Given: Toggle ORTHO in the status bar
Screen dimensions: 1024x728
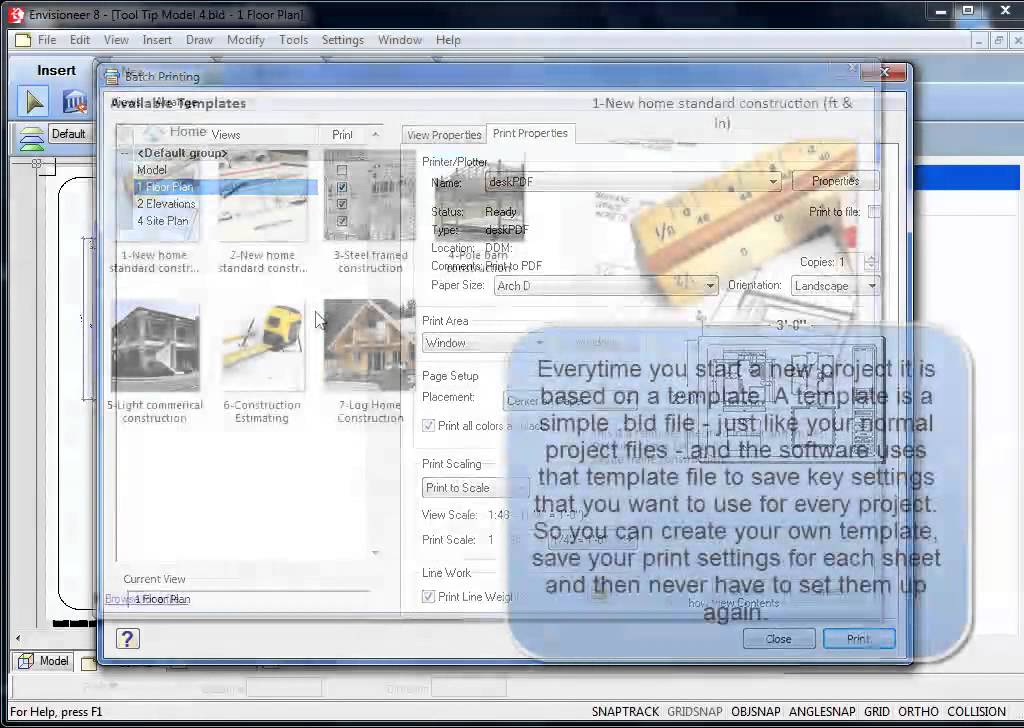Looking at the screenshot, I should click(918, 712).
